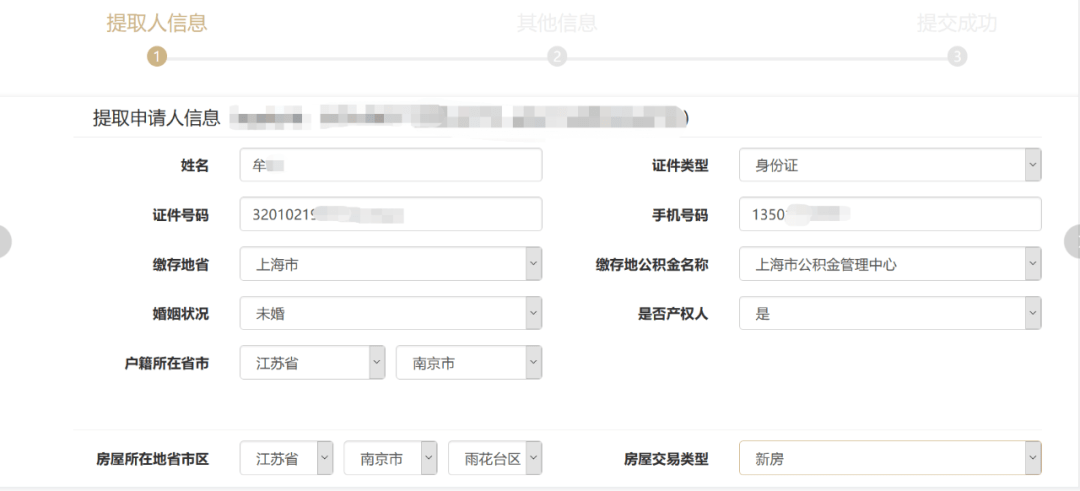Screen dimensions: 1080x491
Task: Change 婚姻状况 dropdown from 未婚
Action: pyautogui.click(x=391, y=313)
